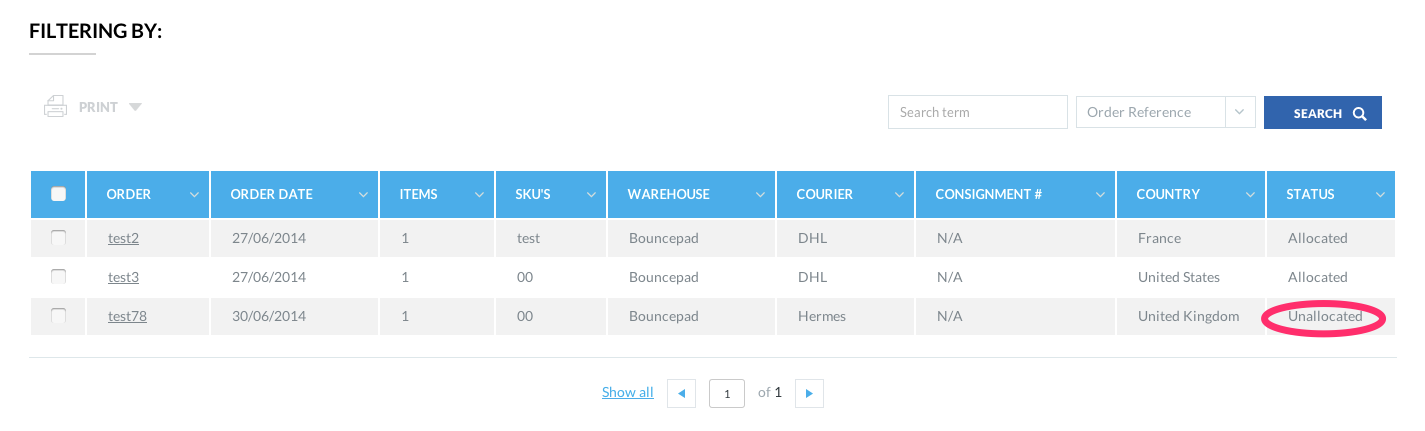Open the Courier column header dropdown
This screenshot has height=431, width=1425.
(x=899, y=195)
